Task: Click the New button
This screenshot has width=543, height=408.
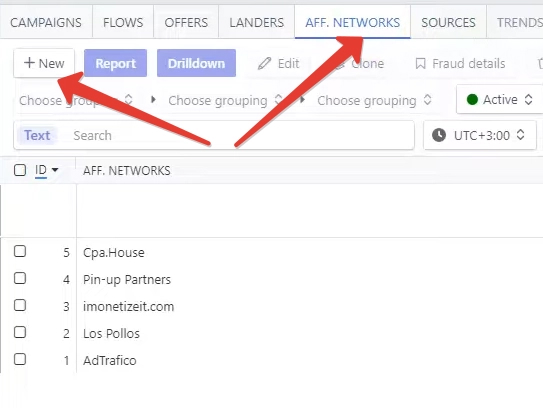Action: click(44, 63)
